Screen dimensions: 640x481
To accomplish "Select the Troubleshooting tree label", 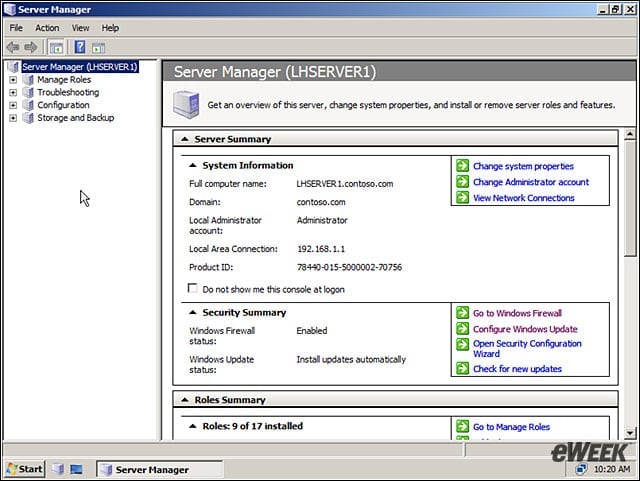I will [x=68, y=92].
